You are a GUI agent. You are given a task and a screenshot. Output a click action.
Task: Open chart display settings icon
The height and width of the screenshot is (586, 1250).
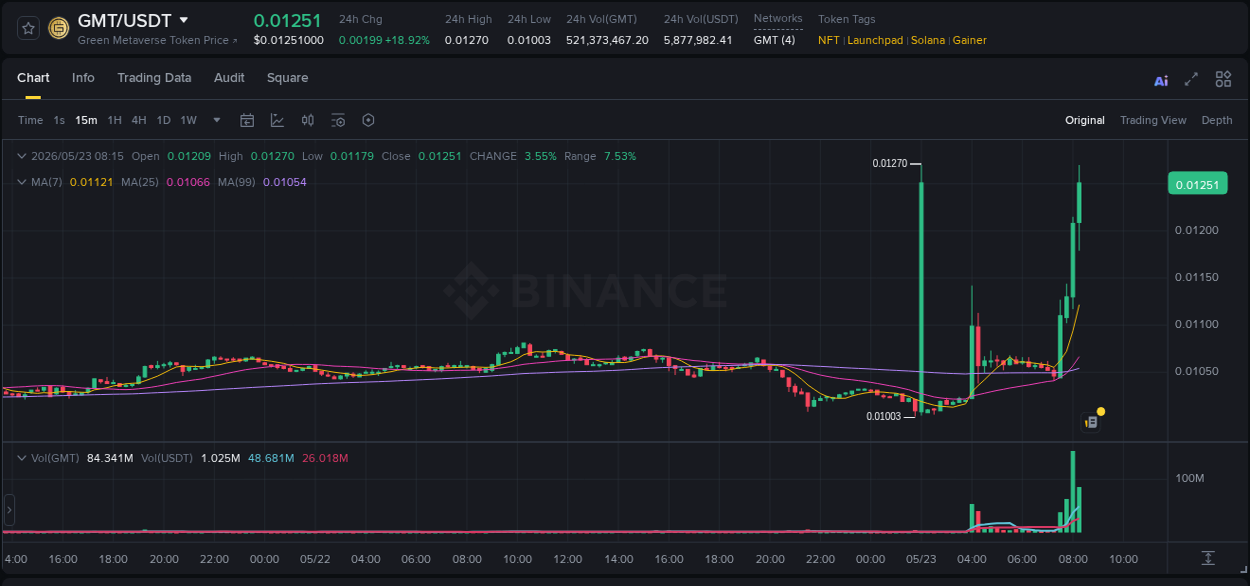(x=338, y=120)
